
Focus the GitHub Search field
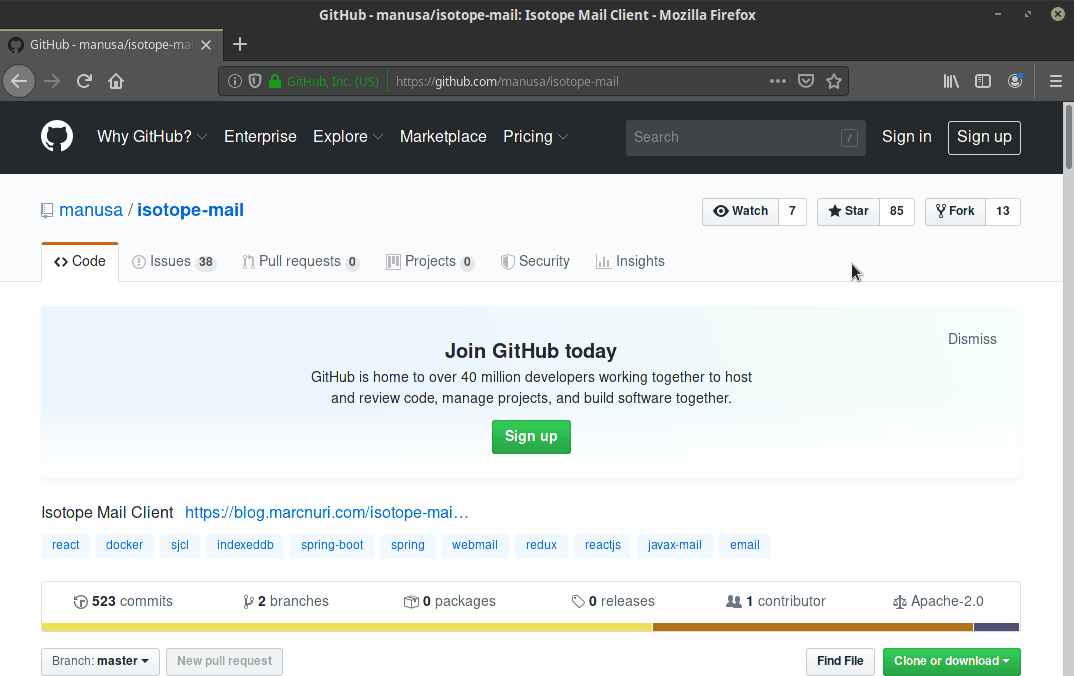click(745, 138)
